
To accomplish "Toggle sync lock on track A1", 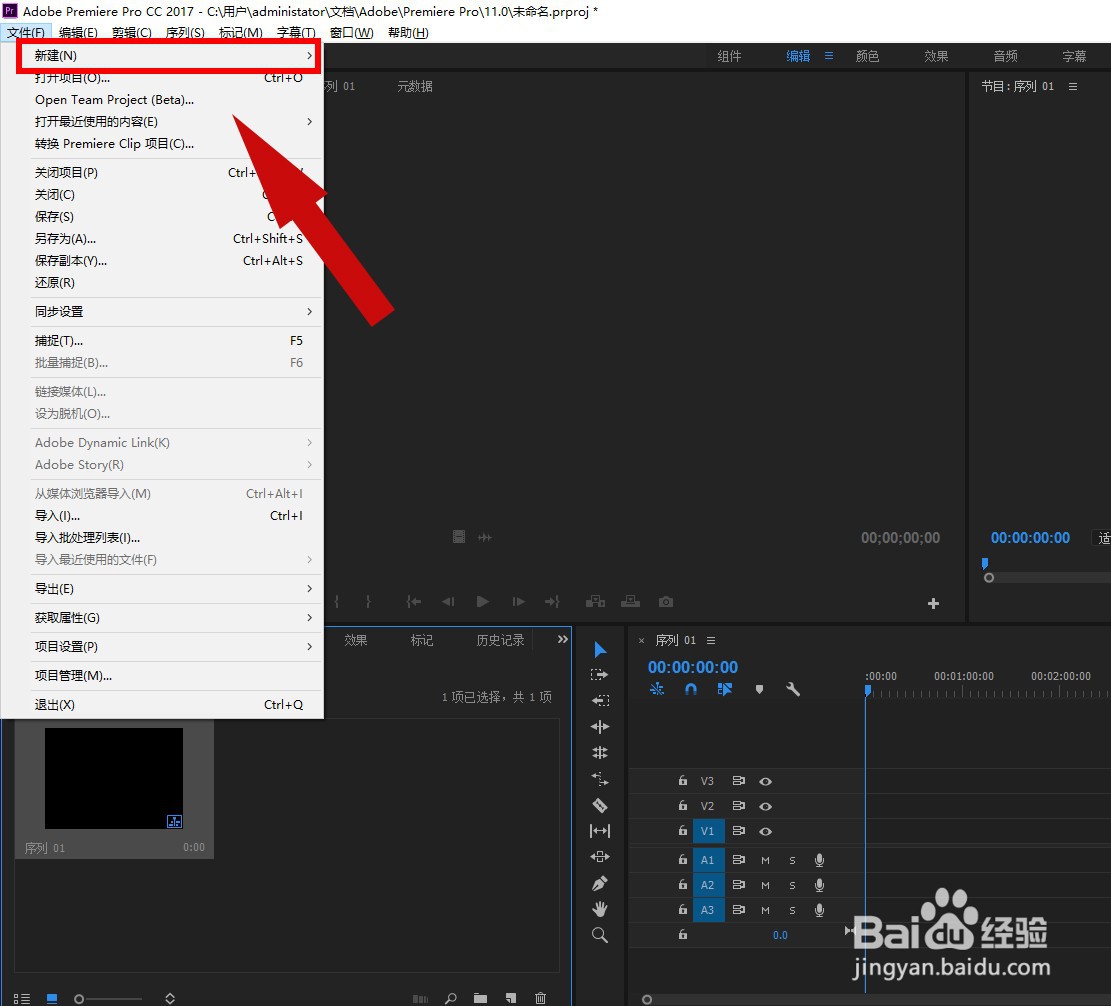I will 738,860.
